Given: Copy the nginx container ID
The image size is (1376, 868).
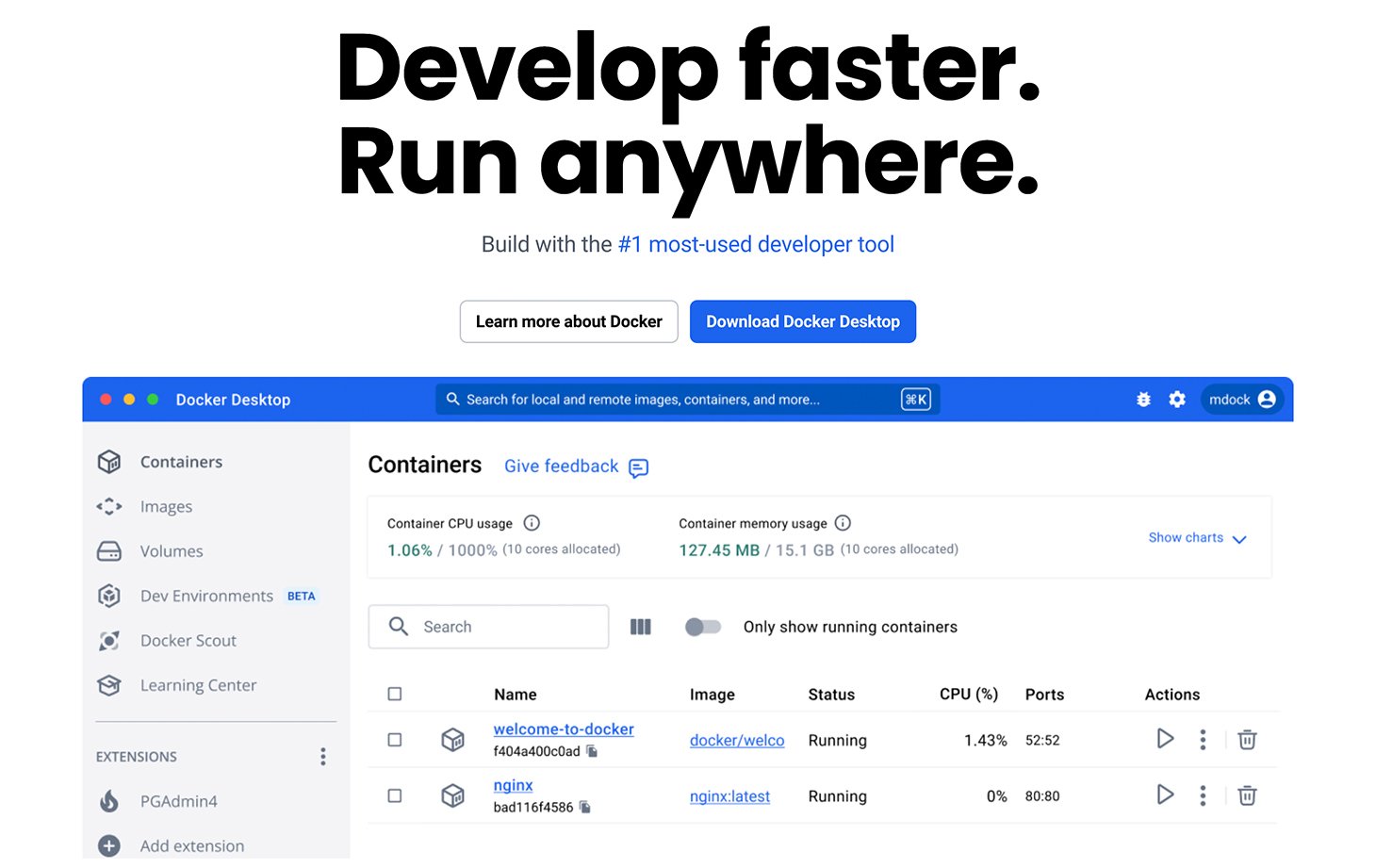Looking at the screenshot, I should pos(585,807).
